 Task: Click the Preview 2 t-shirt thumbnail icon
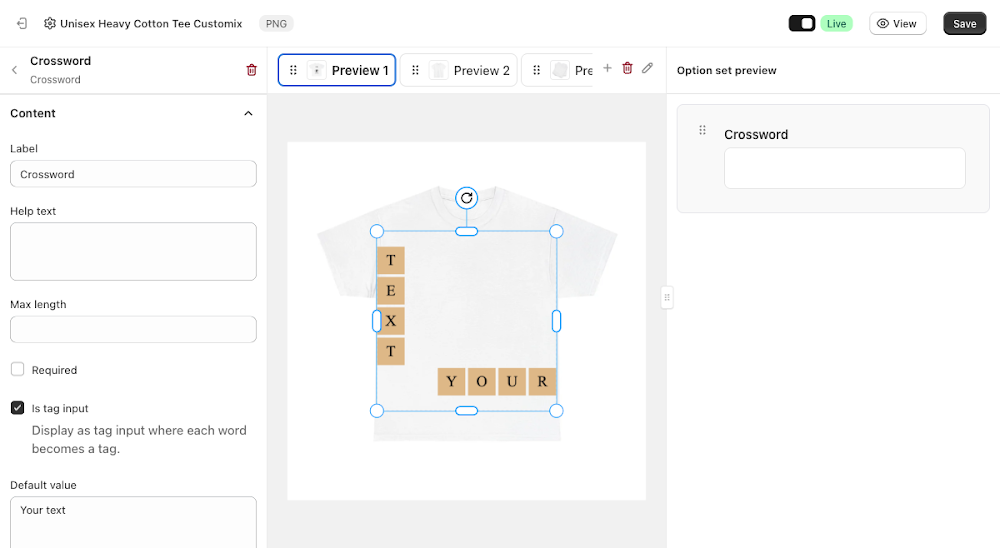(438, 70)
